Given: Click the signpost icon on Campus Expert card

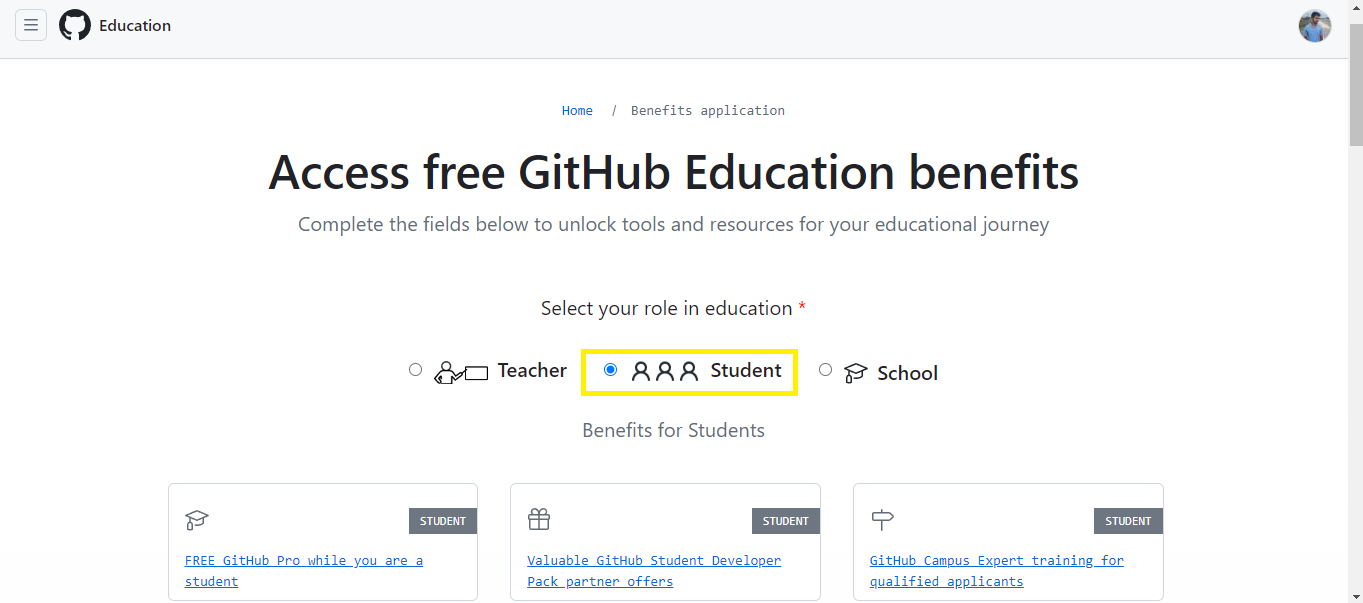Looking at the screenshot, I should point(882,519).
